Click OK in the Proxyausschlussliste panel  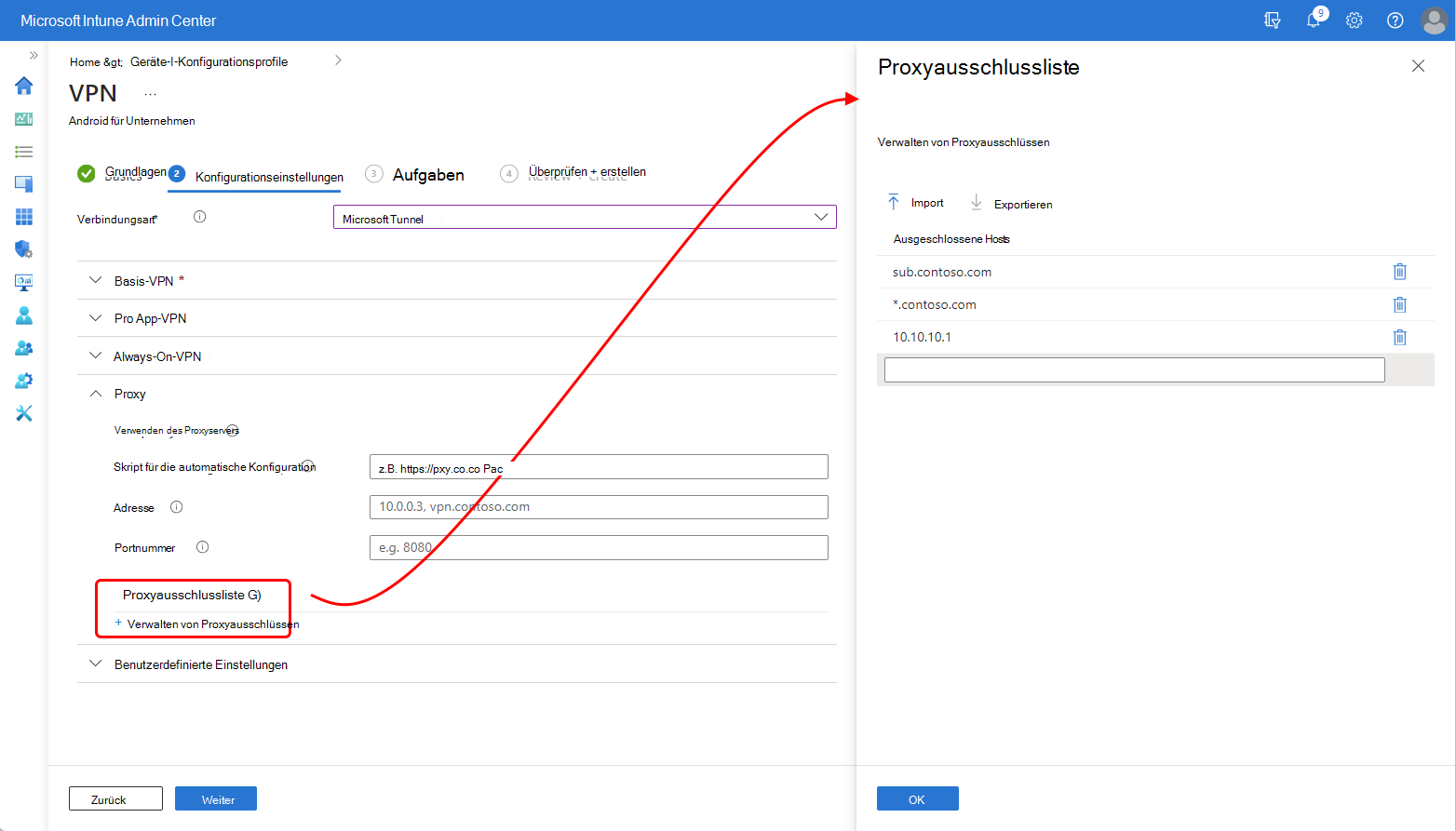coord(916,797)
